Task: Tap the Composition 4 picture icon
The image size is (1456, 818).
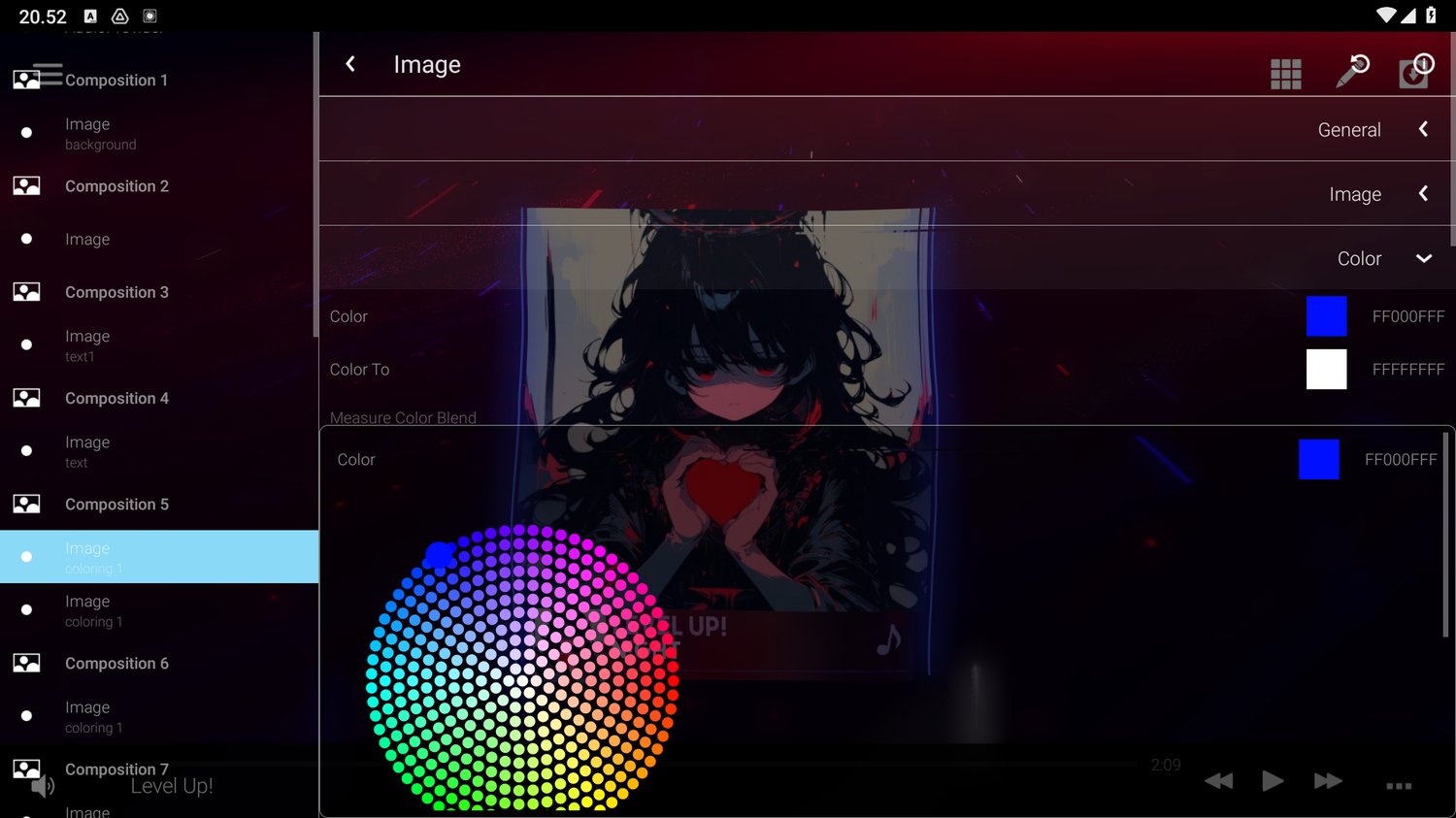Action: point(26,398)
